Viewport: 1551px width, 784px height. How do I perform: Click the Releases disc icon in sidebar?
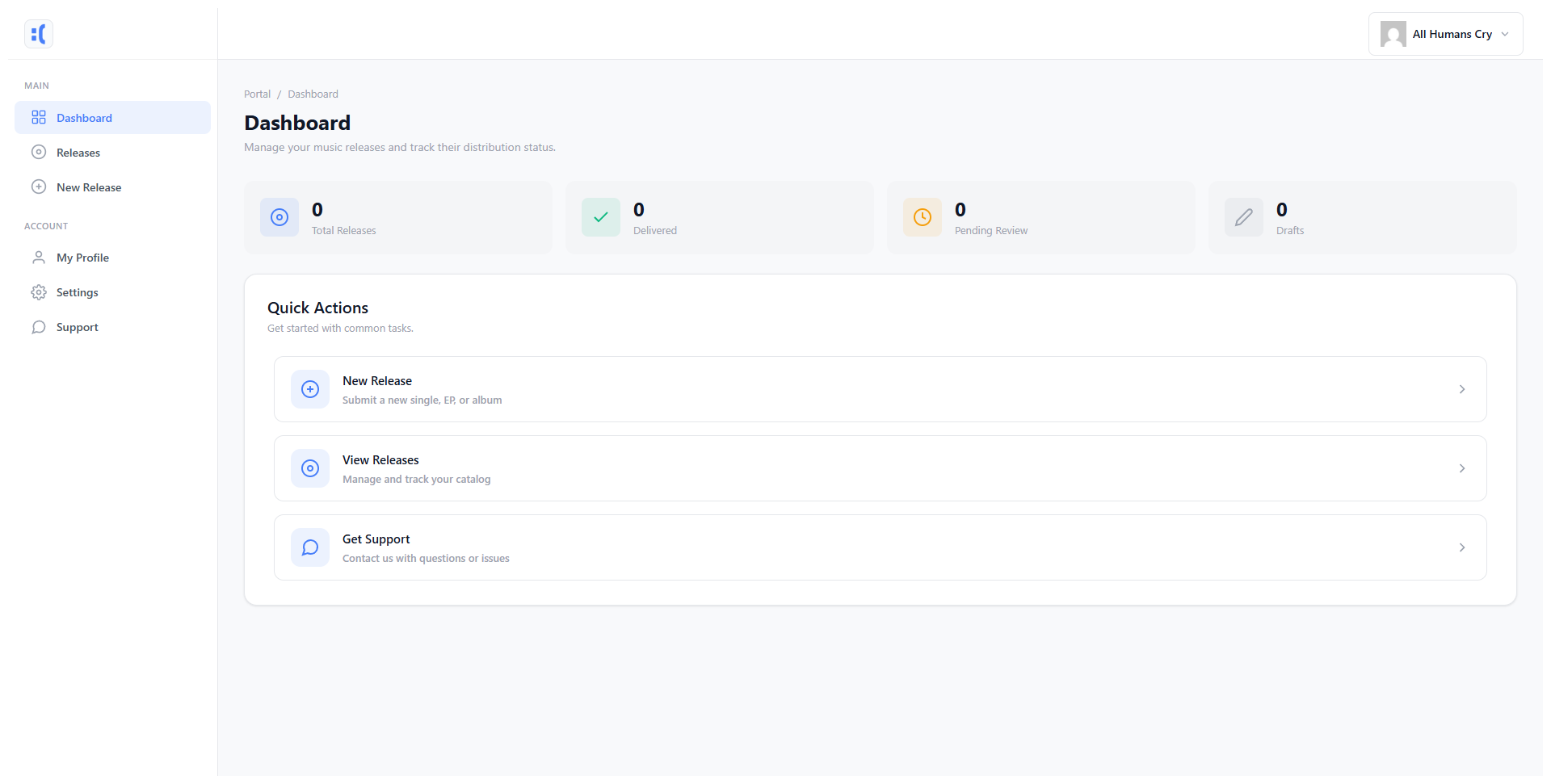(x=39, y=152)
